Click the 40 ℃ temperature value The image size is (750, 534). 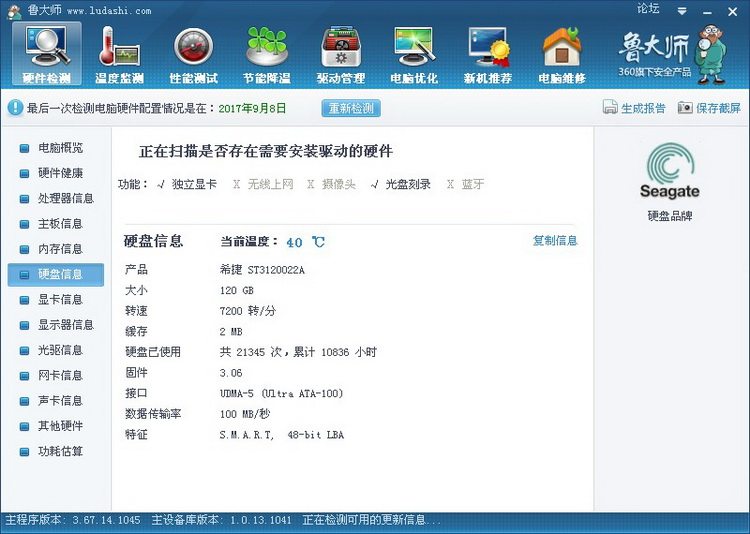click(x=306, y=242)
